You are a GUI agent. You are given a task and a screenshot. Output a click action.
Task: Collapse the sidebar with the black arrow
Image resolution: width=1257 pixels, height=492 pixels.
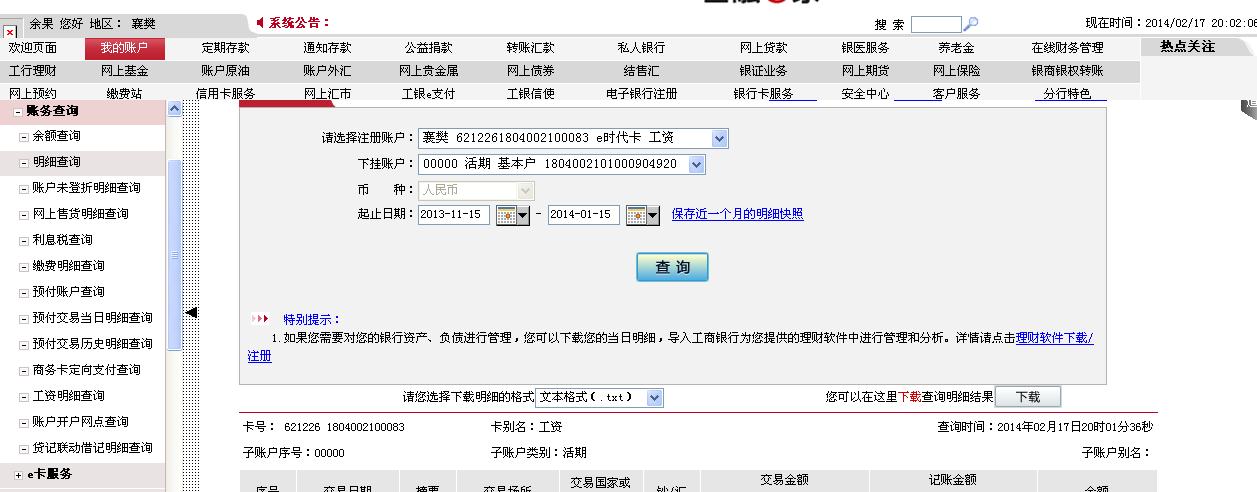(191, 313)
